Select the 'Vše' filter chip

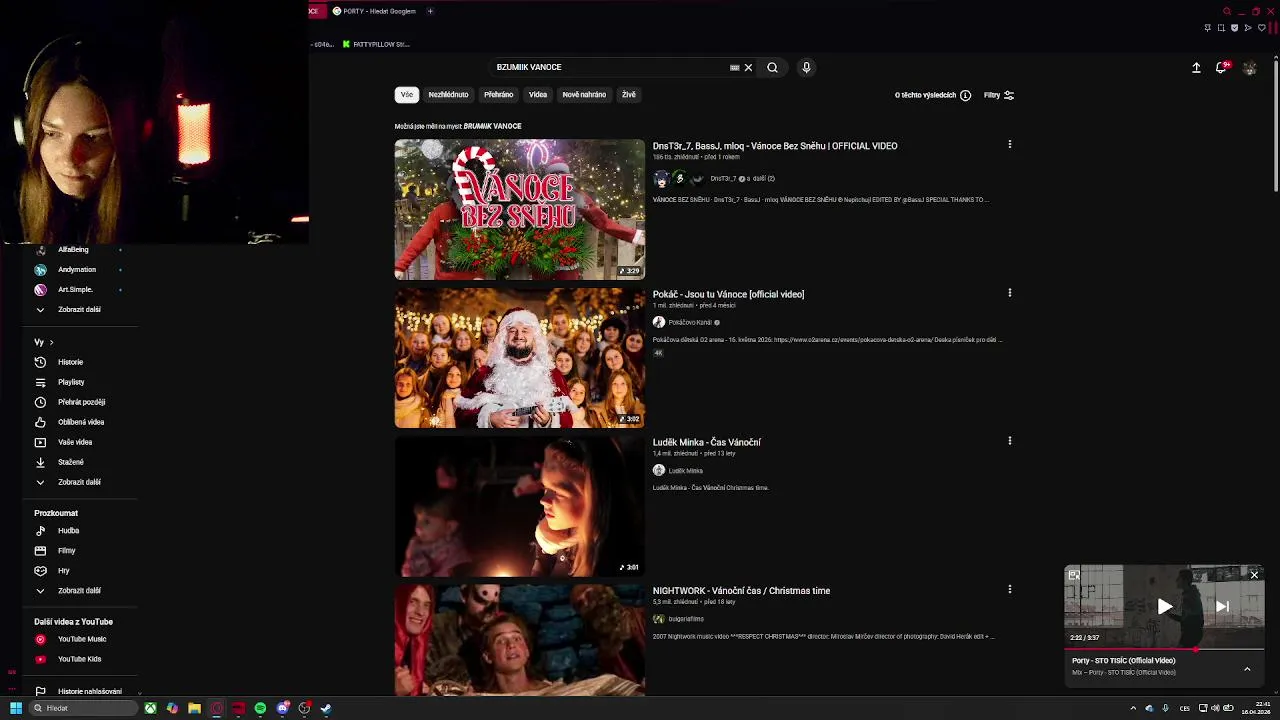pos(407,94)
